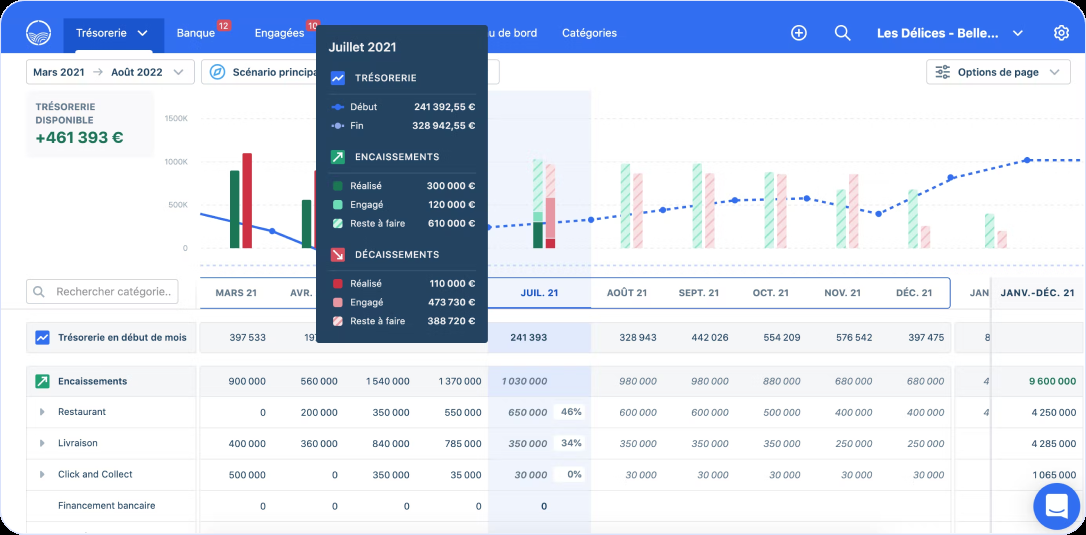
Task: Open the date range Mars 2021 – Août 2022 selector
Action: (x=110, y=72)
